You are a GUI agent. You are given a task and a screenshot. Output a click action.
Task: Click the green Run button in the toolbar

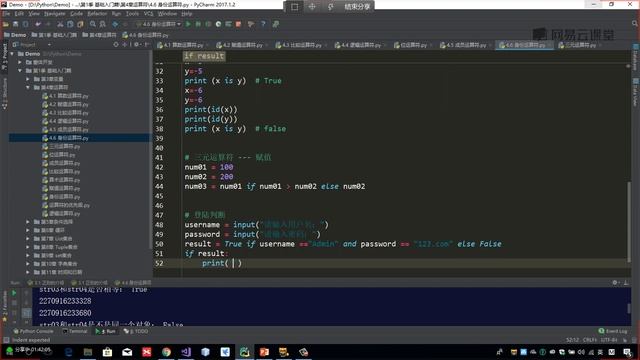188,24
